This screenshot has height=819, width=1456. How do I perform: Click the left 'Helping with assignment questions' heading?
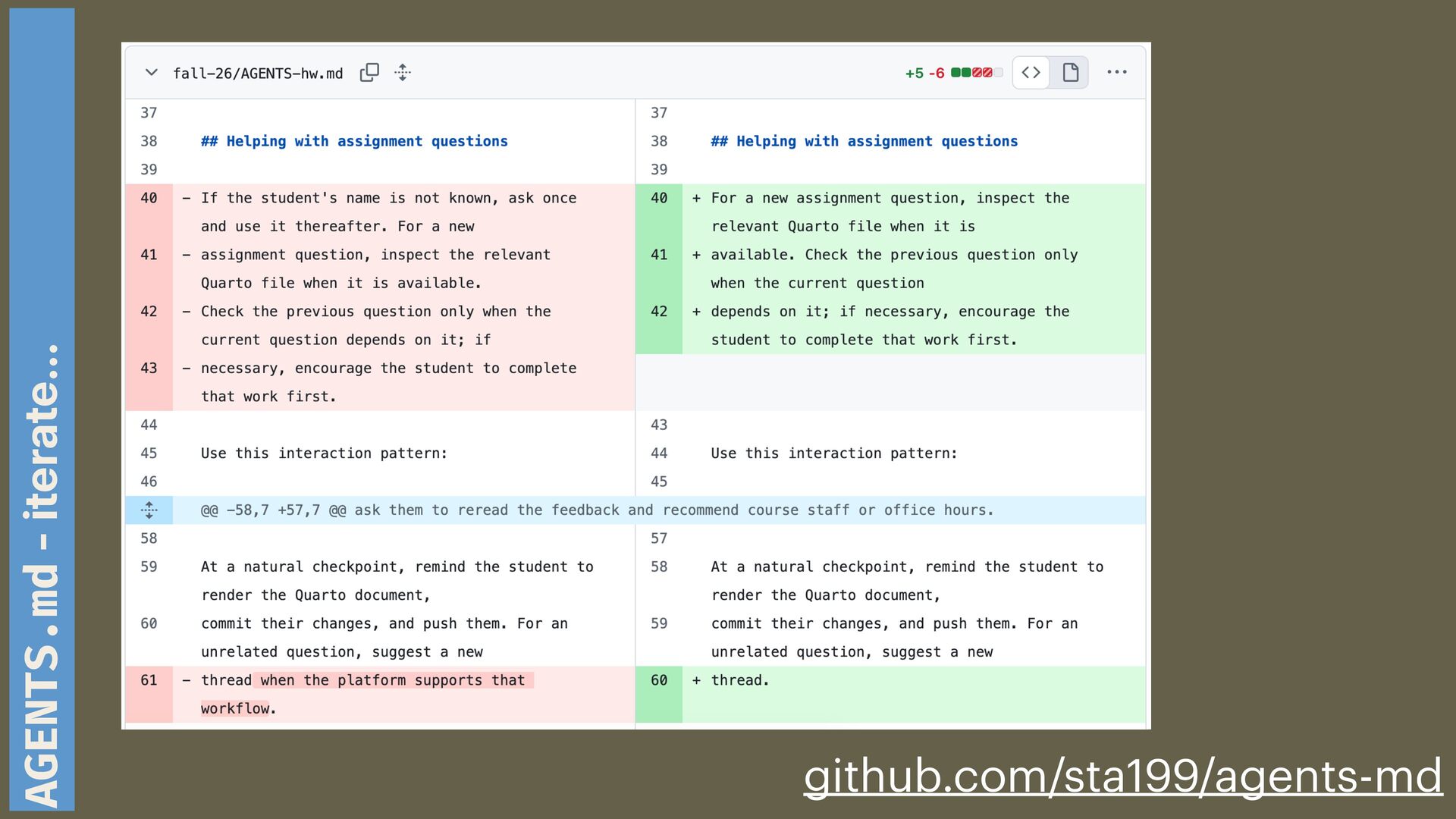pyautogui.click(x=354, y=141)
